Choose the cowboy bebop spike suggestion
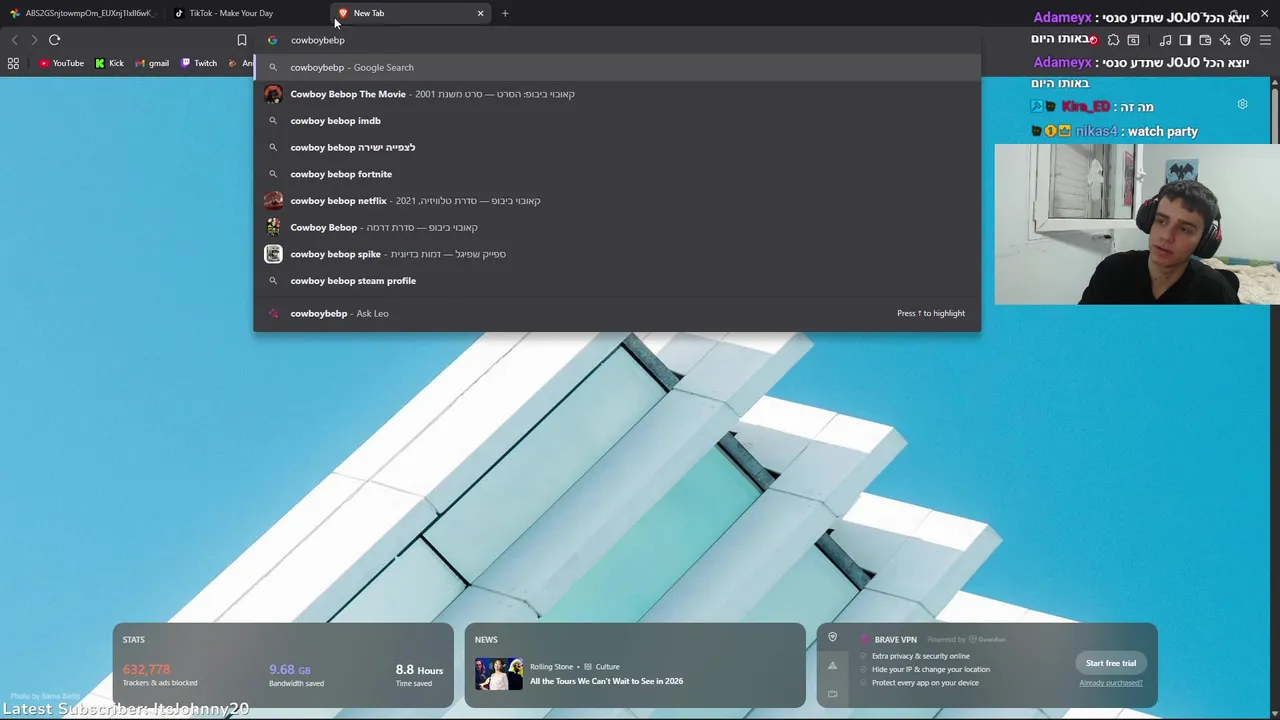 click(x=617, y=254)
